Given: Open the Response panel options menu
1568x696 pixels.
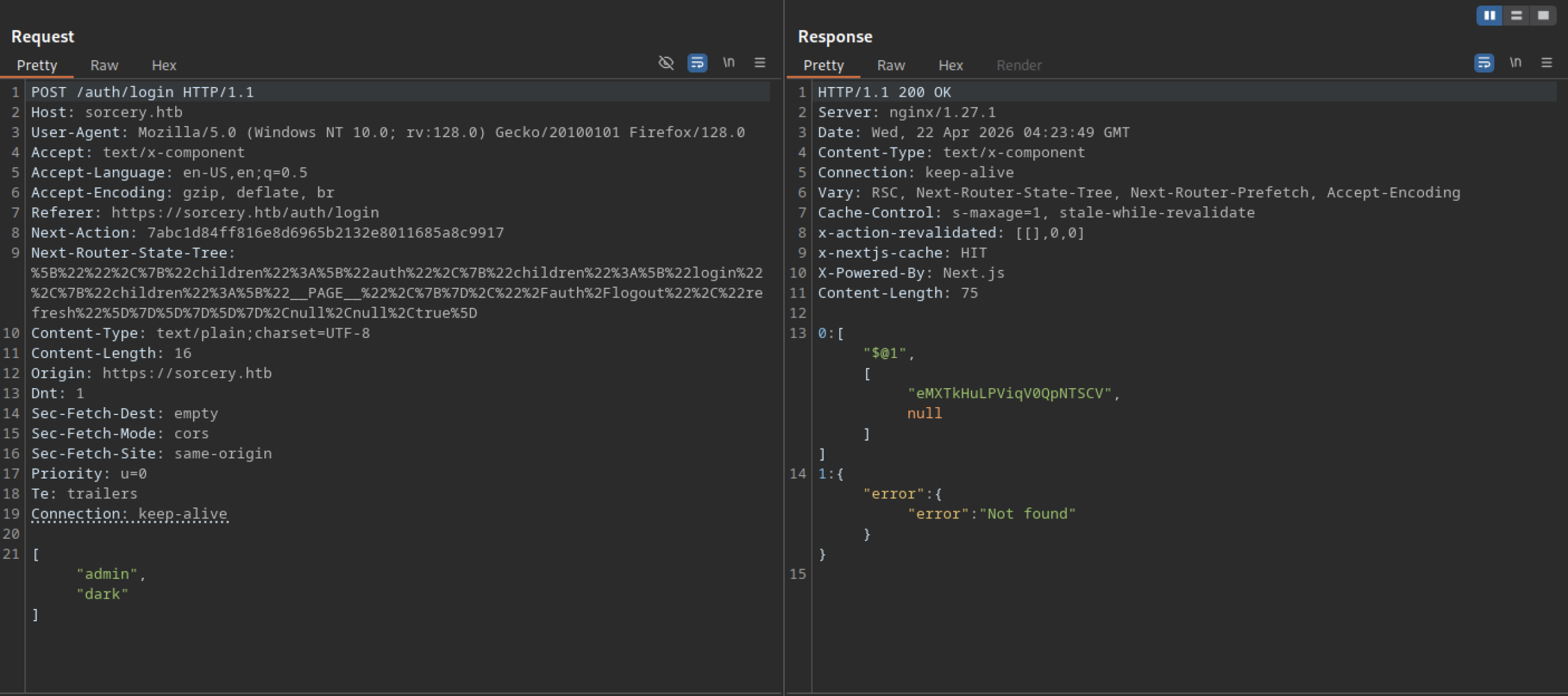Looking at the screenshot, I should (x=1547, y=62).
